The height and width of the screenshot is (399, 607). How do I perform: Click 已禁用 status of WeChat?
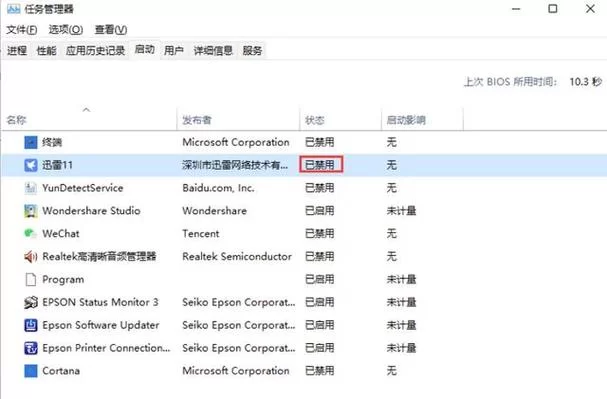pos(320,234)
